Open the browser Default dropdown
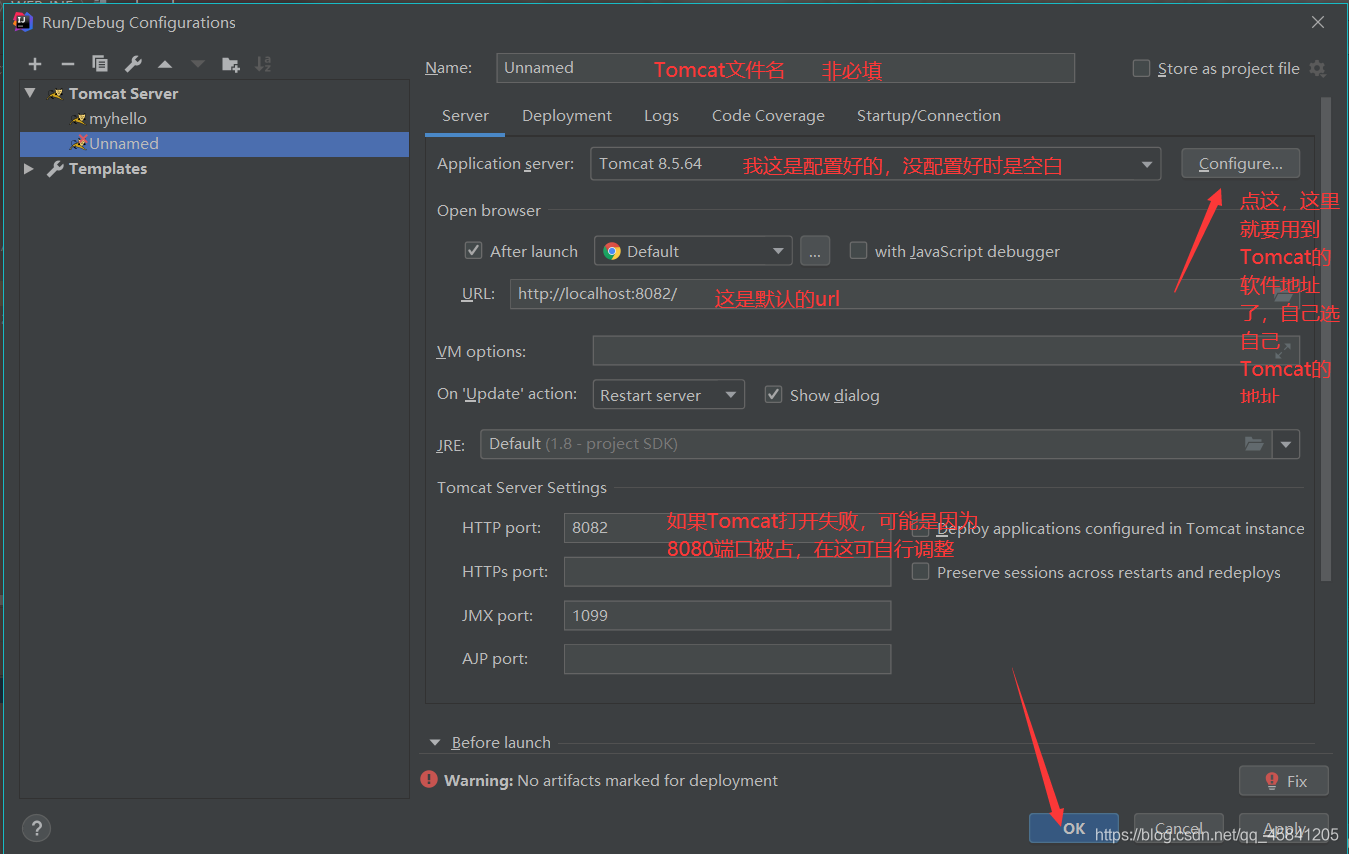1349x854 pixels. tap(693, 251)
